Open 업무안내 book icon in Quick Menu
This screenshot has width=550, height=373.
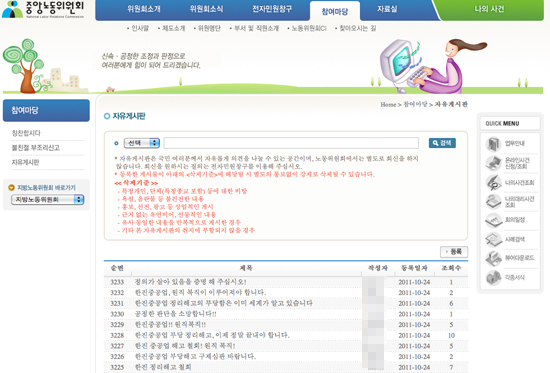click(x=493, y=144)
